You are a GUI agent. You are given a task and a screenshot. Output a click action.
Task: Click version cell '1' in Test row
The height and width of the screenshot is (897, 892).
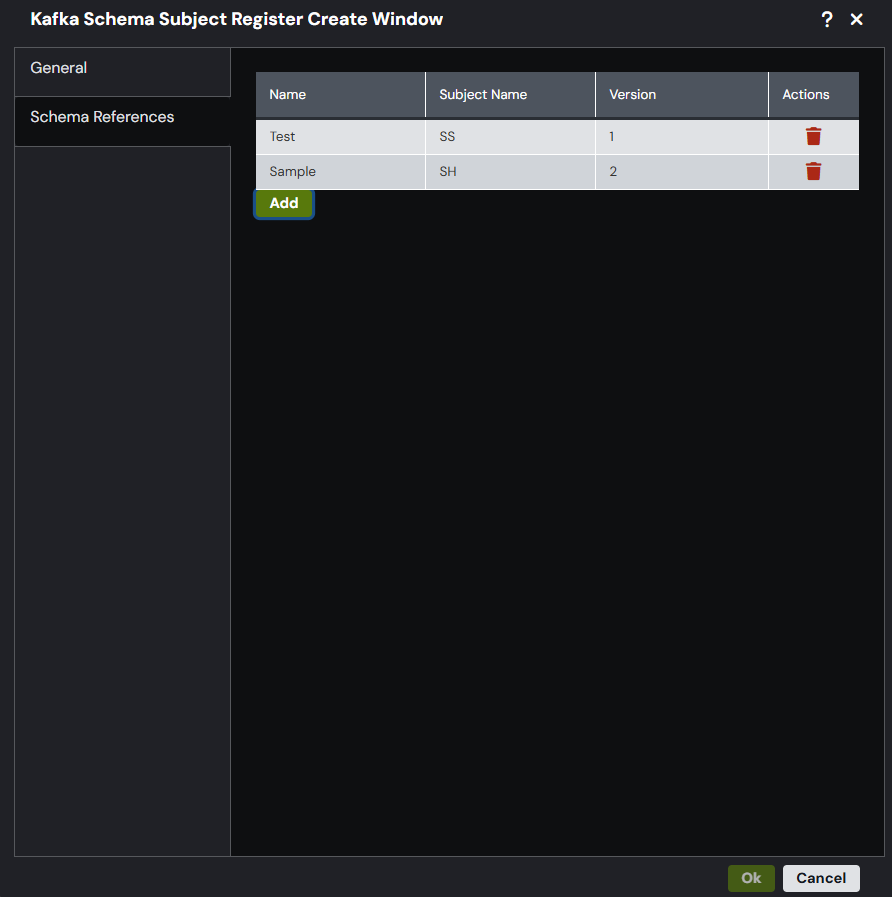(x=681, y=137)
